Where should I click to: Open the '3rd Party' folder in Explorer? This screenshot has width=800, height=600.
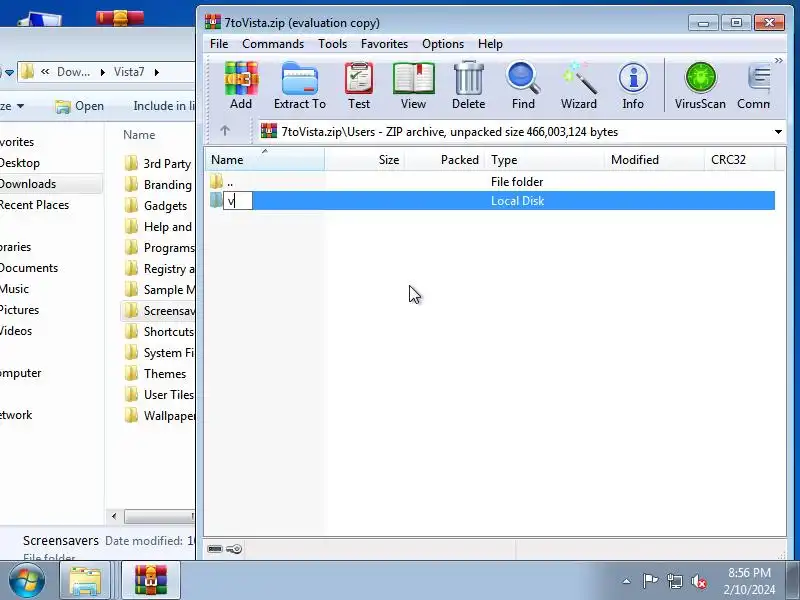tap(159, 163)
